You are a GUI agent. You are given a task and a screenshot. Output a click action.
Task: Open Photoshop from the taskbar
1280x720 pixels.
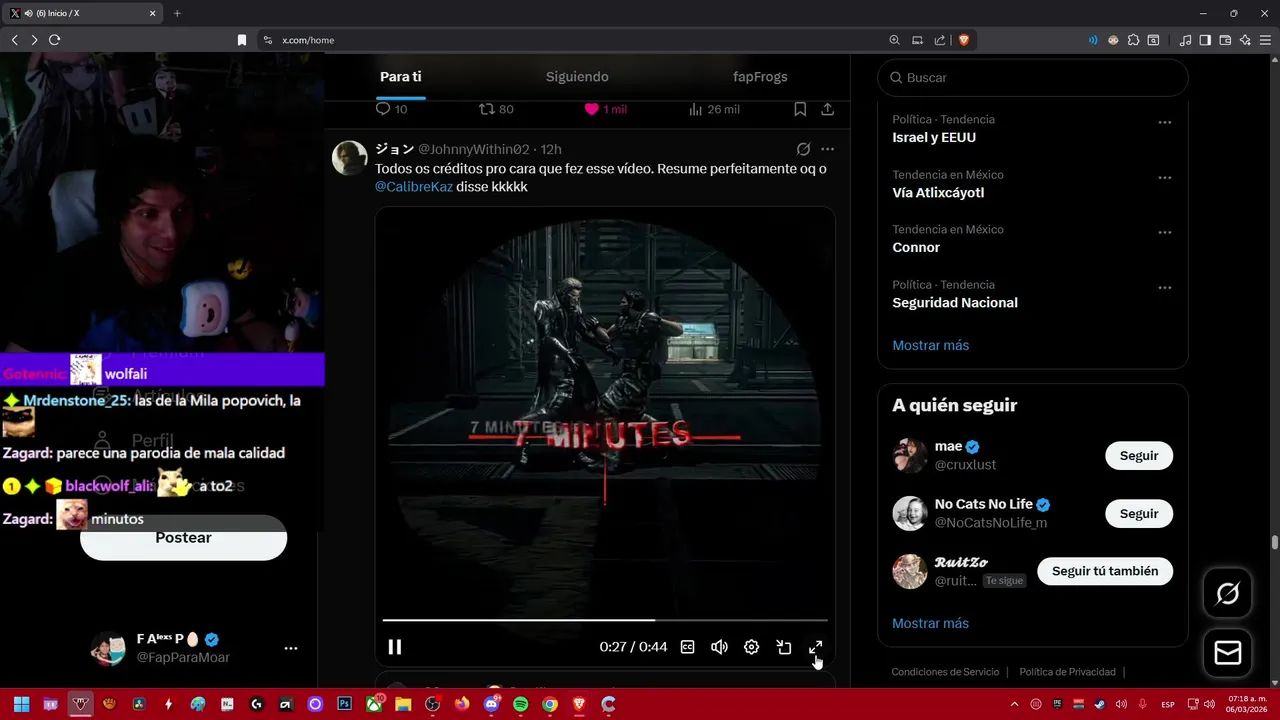point(345,704)
